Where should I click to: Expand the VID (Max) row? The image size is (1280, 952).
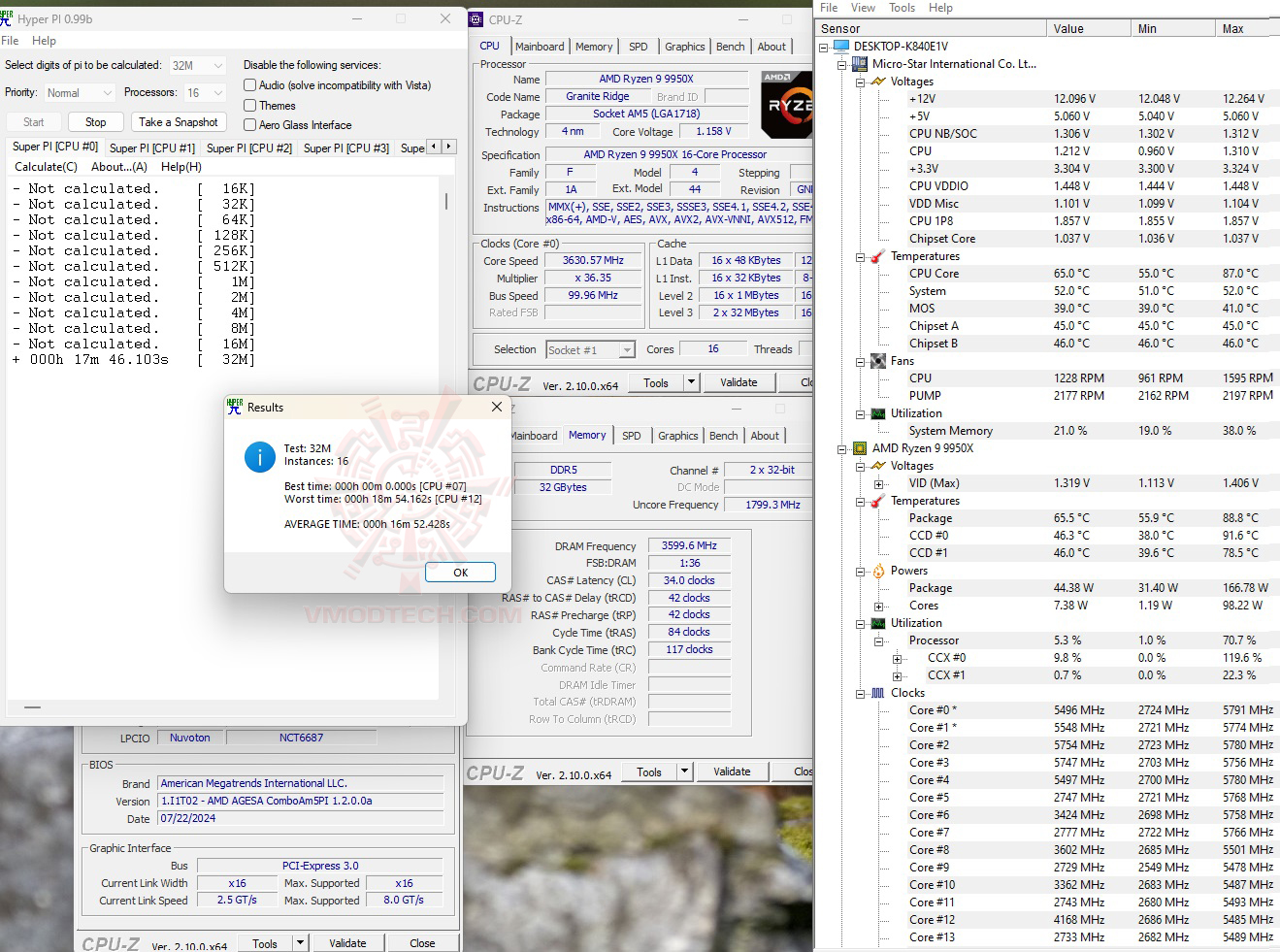click(x=878, y=483)
